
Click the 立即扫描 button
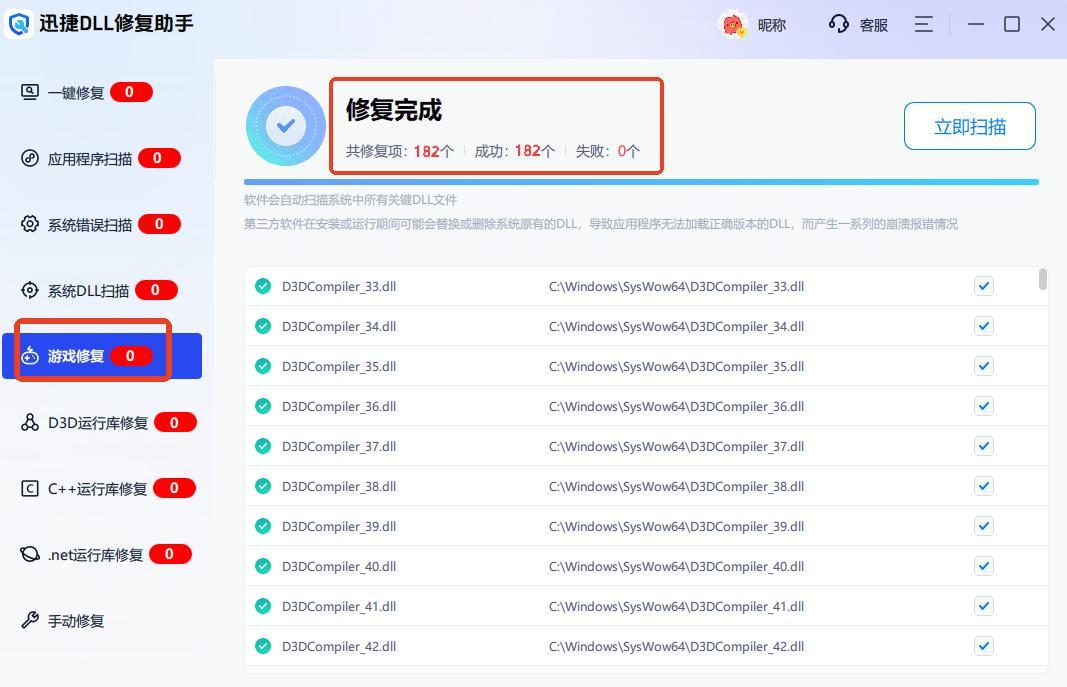tap(969, 126)
